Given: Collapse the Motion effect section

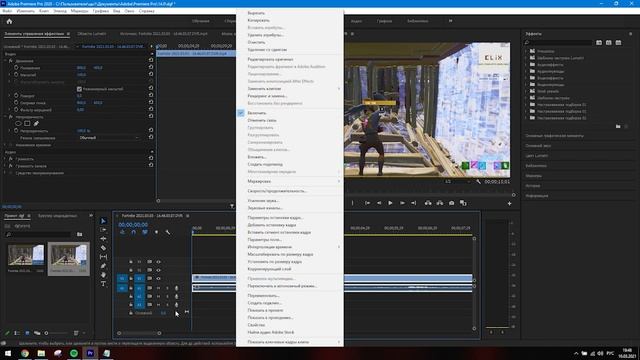Looking at the screenshot, I should (6, 61).
